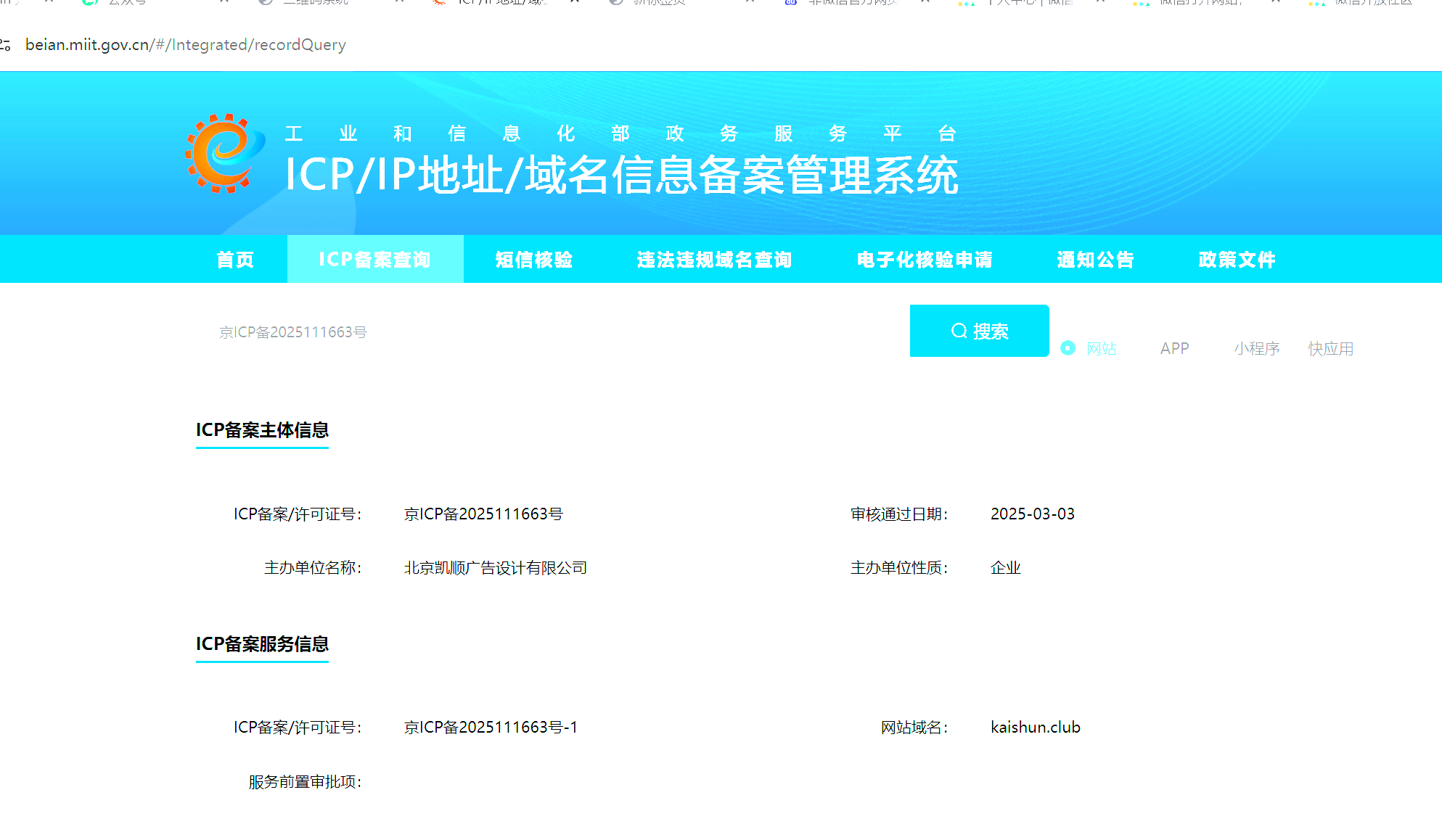Screen dimensions: 1442x840
Task: Open the ICP备案查询 navigation tab
Action: [x=375, y=260]
